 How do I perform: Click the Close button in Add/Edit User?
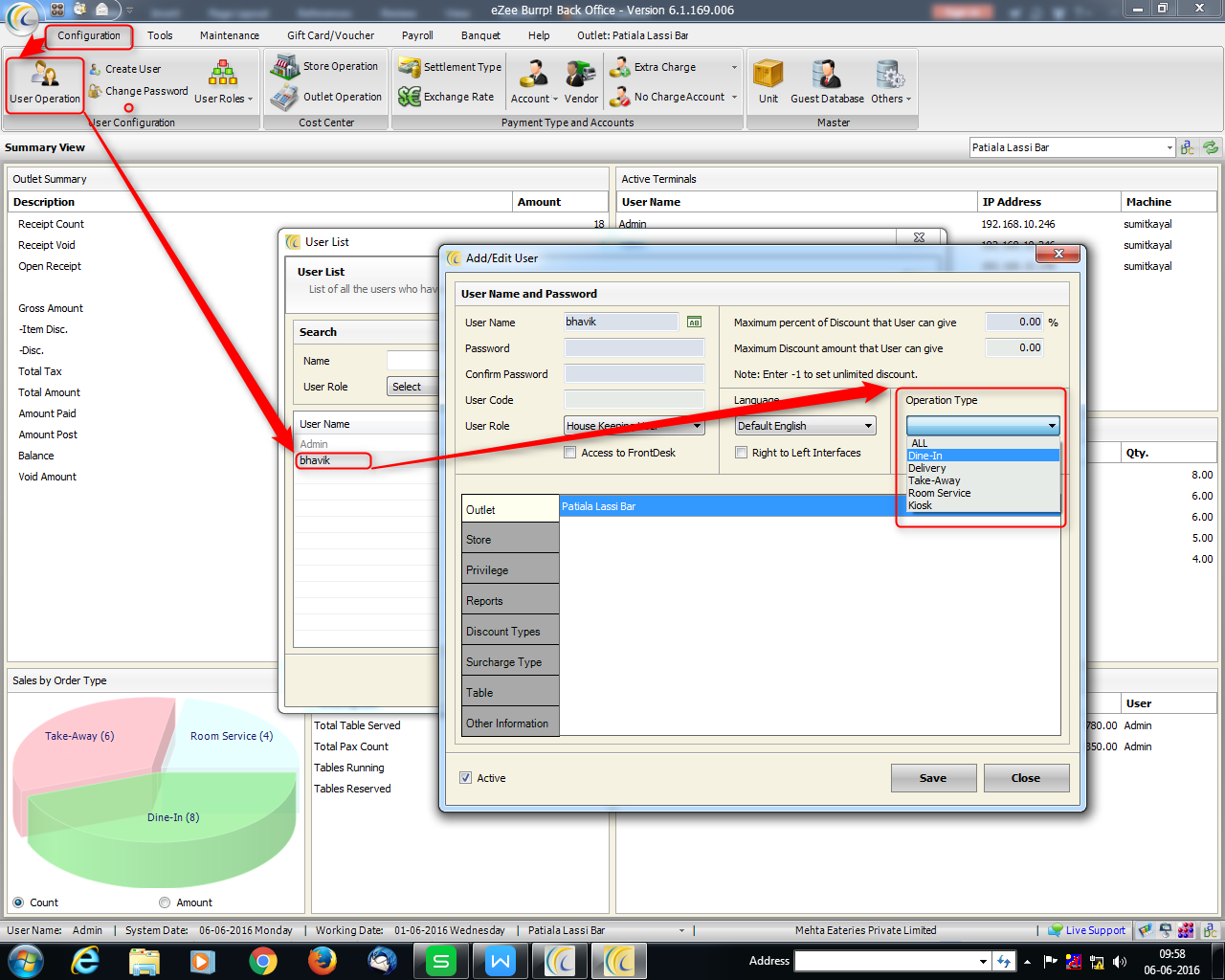(1026, 778)
